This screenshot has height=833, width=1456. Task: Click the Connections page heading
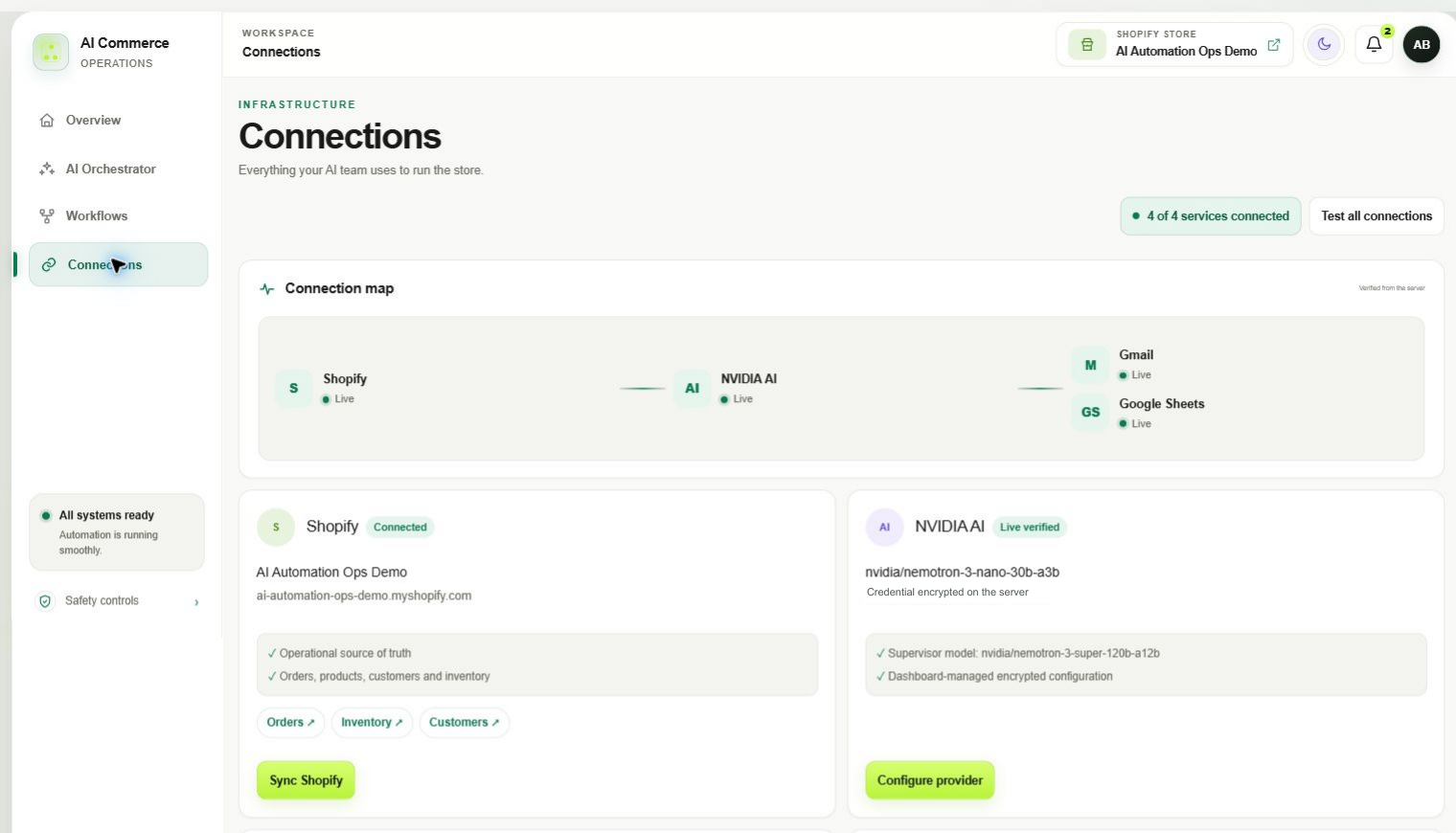pyautogui.click(x=340, y=136)
